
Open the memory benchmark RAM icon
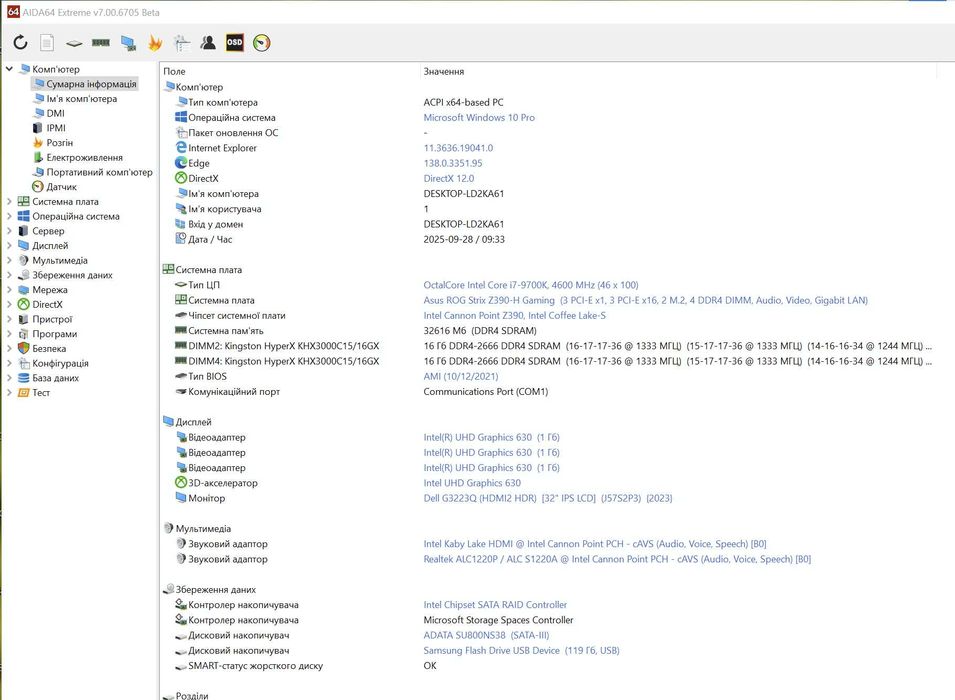pyautogui.click(x=100, y=43)
